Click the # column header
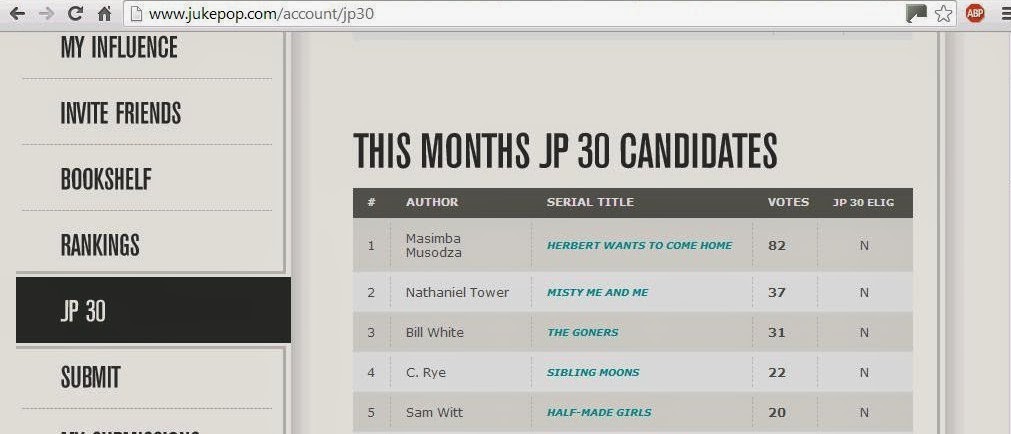Viewport: 1011px width, 434px height. coord(371,202)
